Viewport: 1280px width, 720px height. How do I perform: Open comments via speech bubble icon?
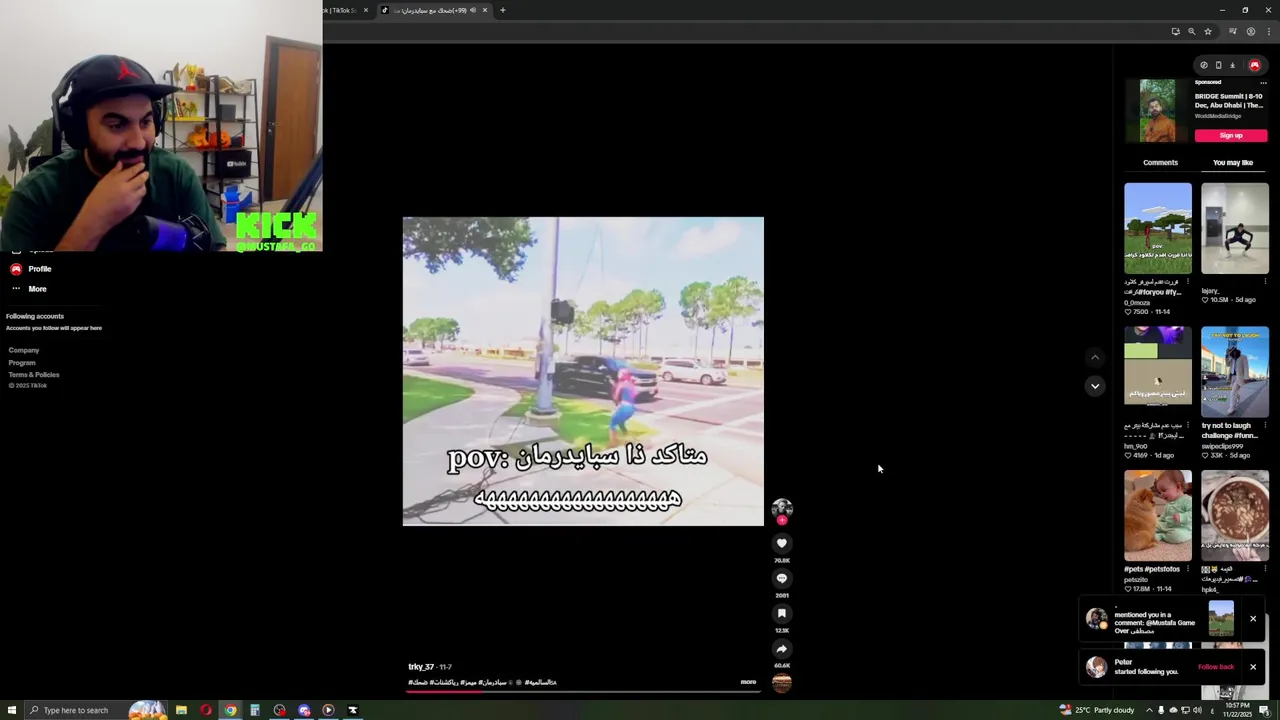[782, 578]
